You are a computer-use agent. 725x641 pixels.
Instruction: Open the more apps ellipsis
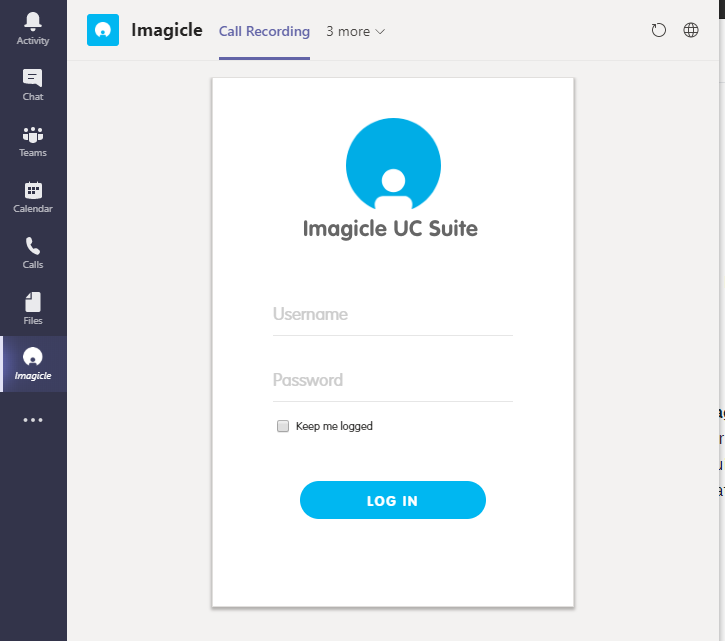33,420
